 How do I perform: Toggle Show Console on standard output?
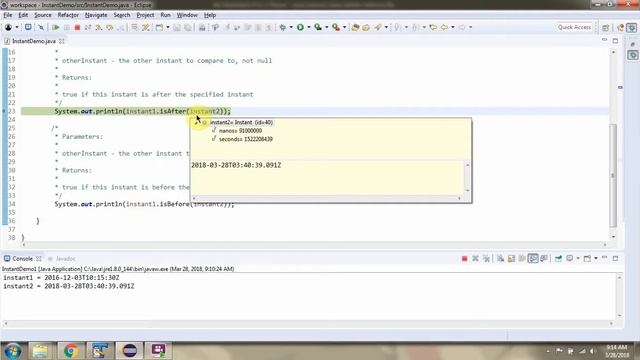click(x=533, y=258)
